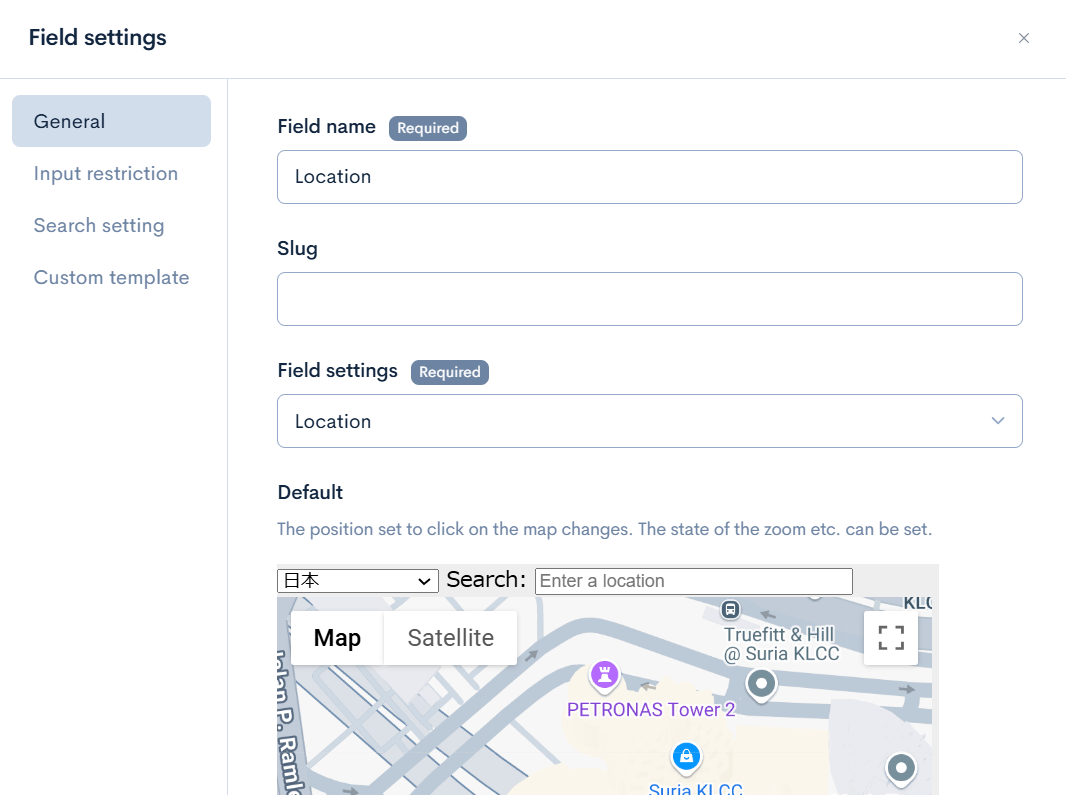Image resolution: width=1066 pixels, height=795 pixels.
Task: Click the map search 'Enter a location' box
Action: pos(693,581)
